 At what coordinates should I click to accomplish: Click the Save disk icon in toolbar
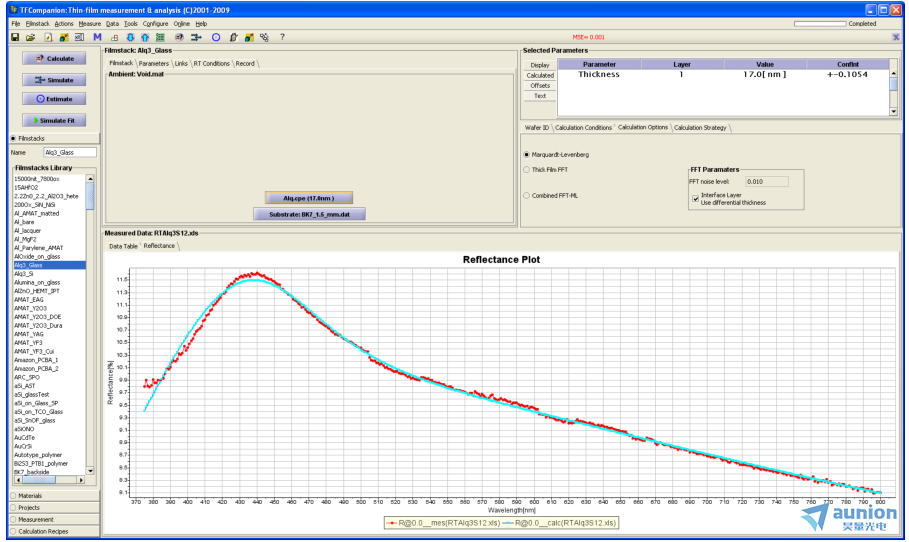pos(15,37)
